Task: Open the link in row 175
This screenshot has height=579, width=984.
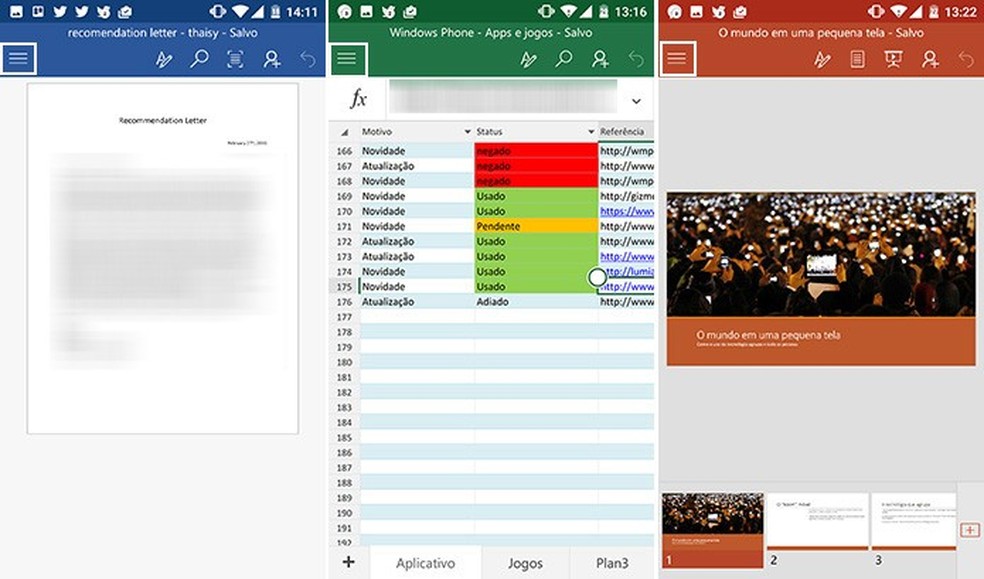Action: click(626, 287)
